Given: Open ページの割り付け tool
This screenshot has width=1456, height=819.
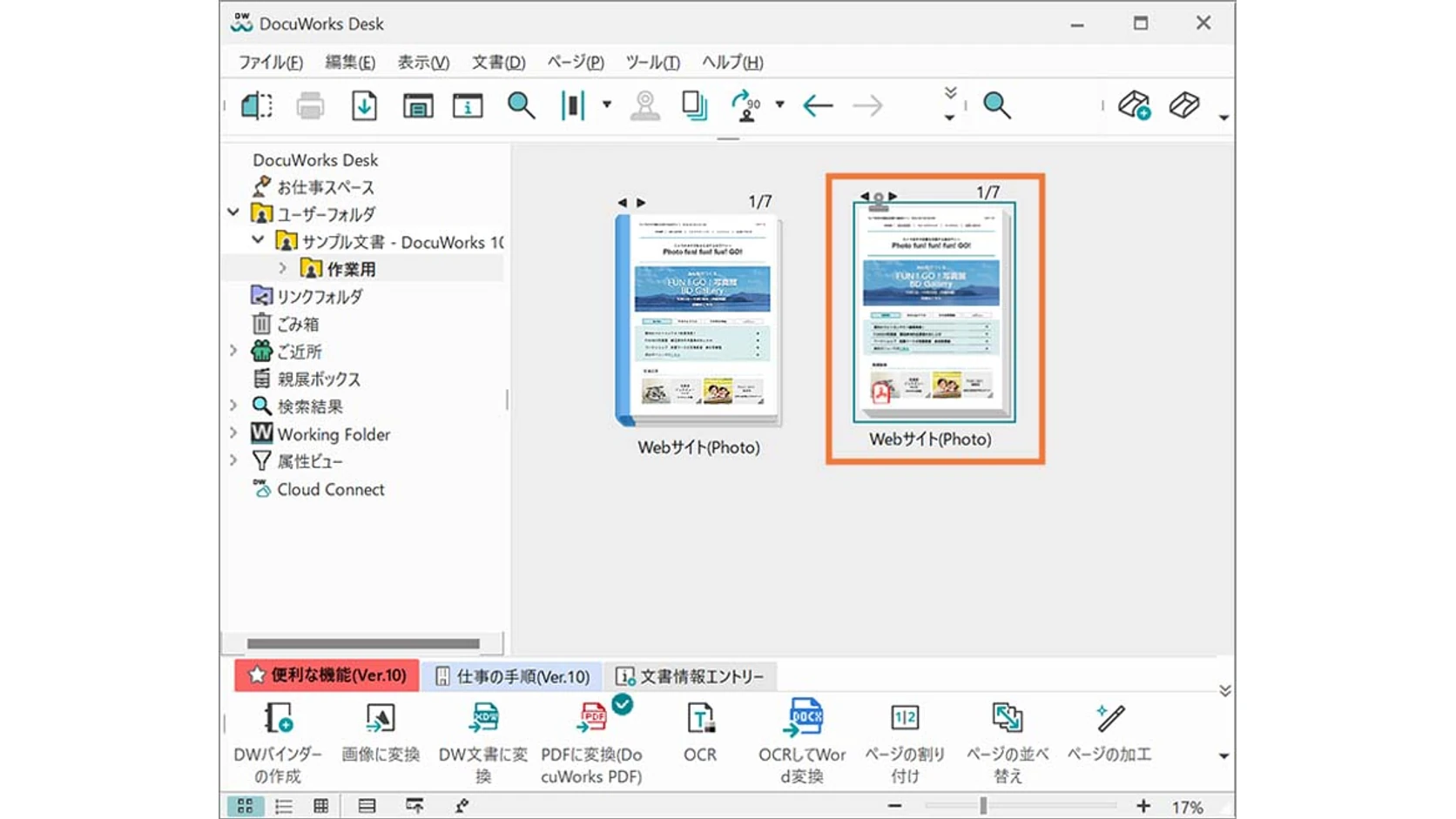Looking at the screenshot, I should tap(905, 742).
